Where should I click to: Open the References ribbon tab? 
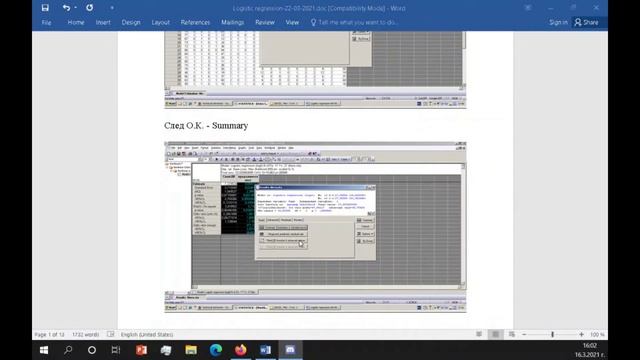(x=195, y=22)
